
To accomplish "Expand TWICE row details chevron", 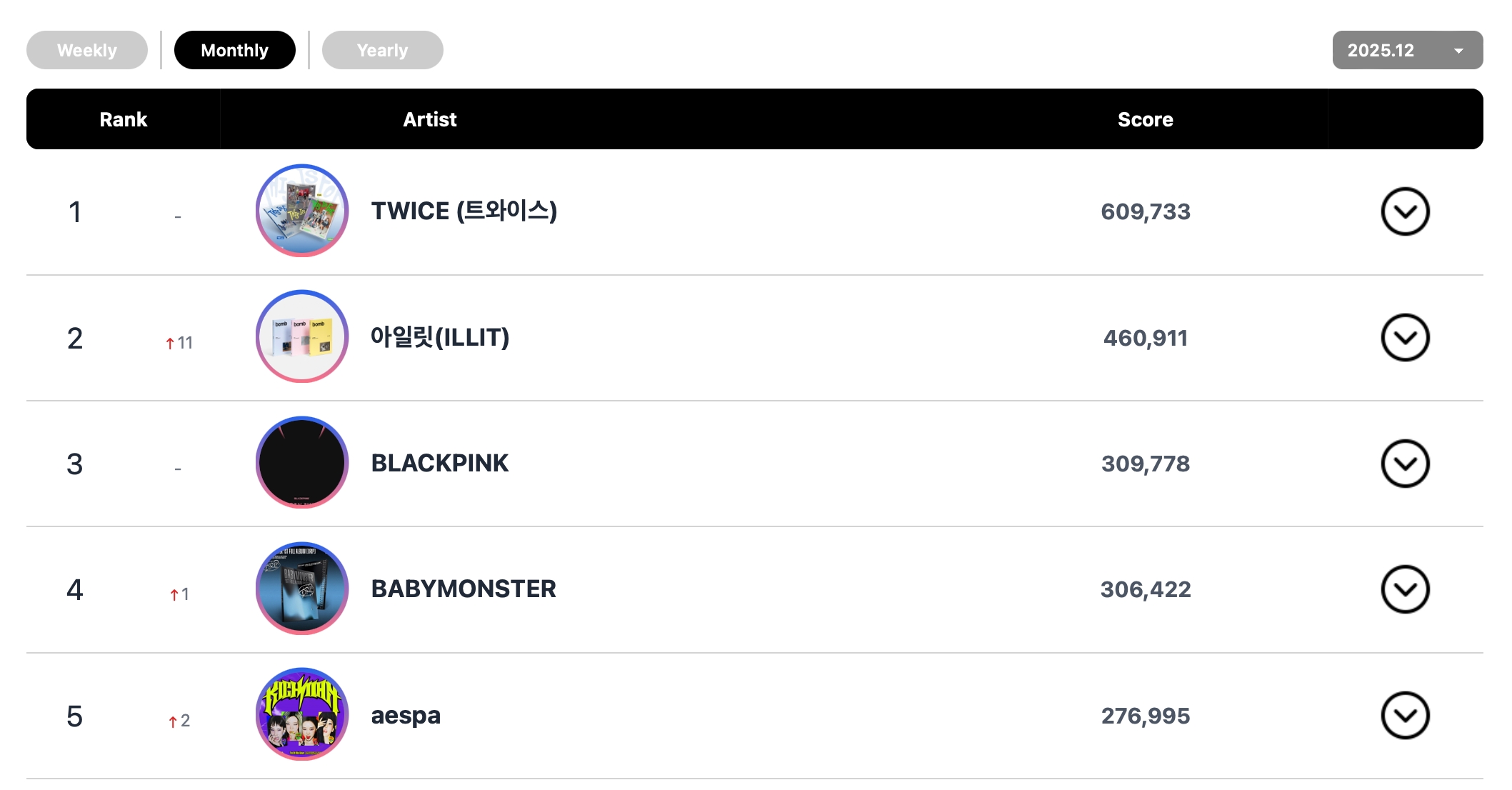I will (1404, 211).
